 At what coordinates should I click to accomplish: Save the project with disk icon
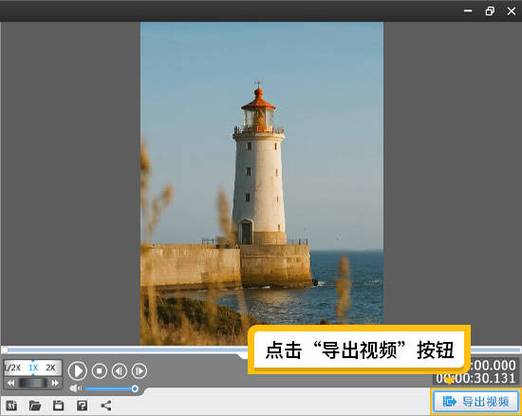click(x=58, y=405)
